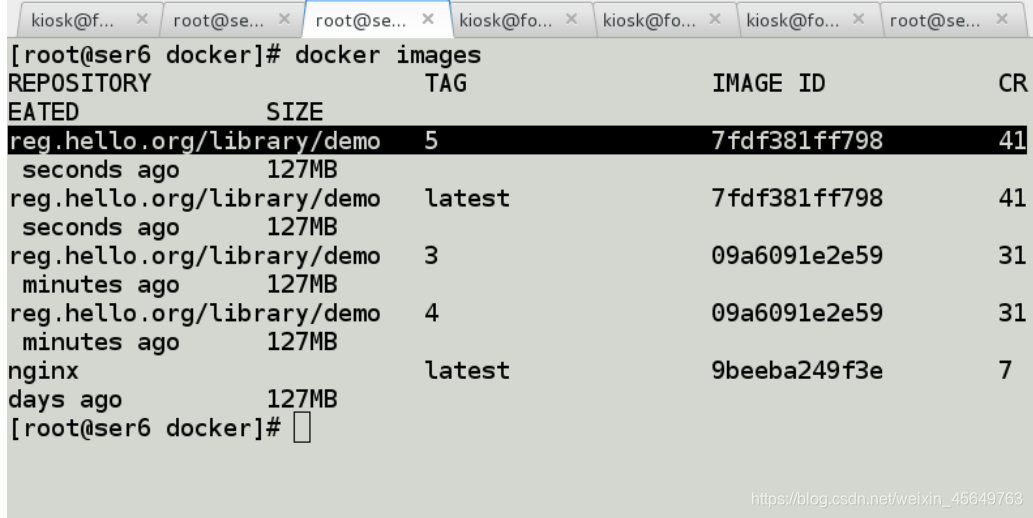Close the fifth tab kiosk@fo...
The height and width of the screenshot is (518, 1033).
[x=715, y=20]
